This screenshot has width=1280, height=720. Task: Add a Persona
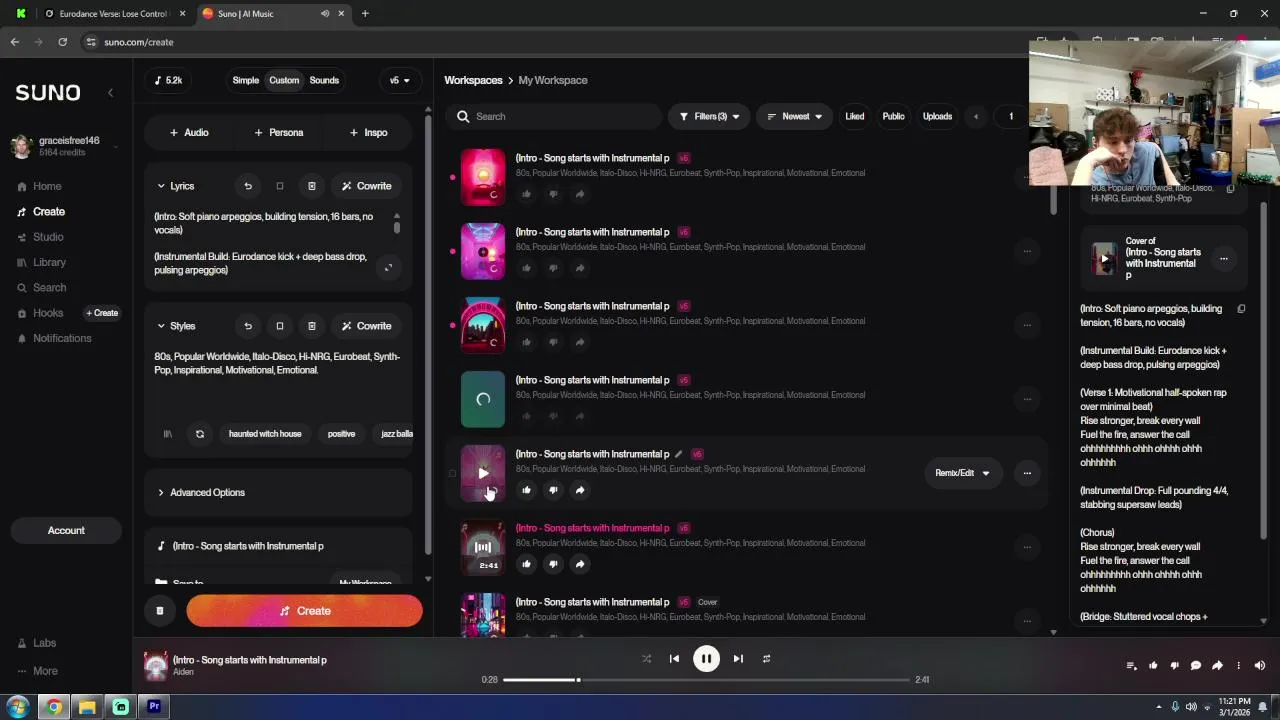279,133
